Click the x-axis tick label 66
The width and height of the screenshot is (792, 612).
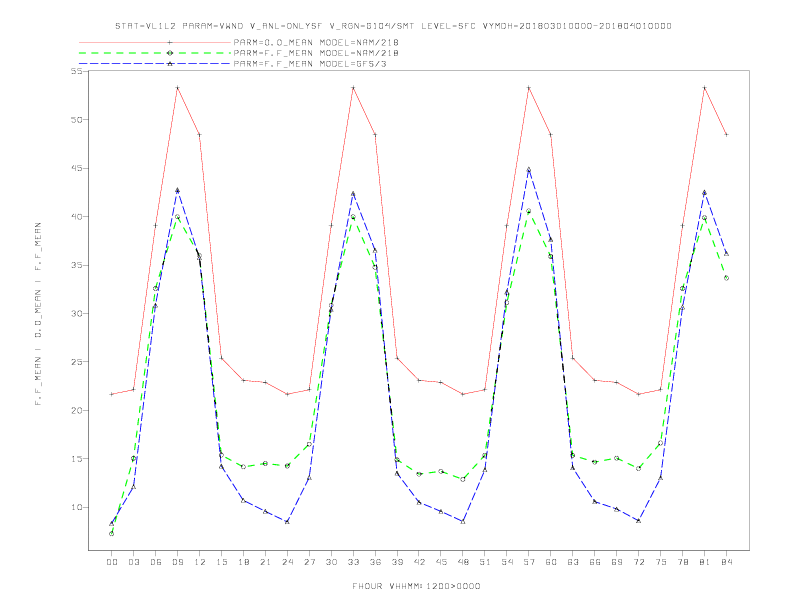[595, 562]
